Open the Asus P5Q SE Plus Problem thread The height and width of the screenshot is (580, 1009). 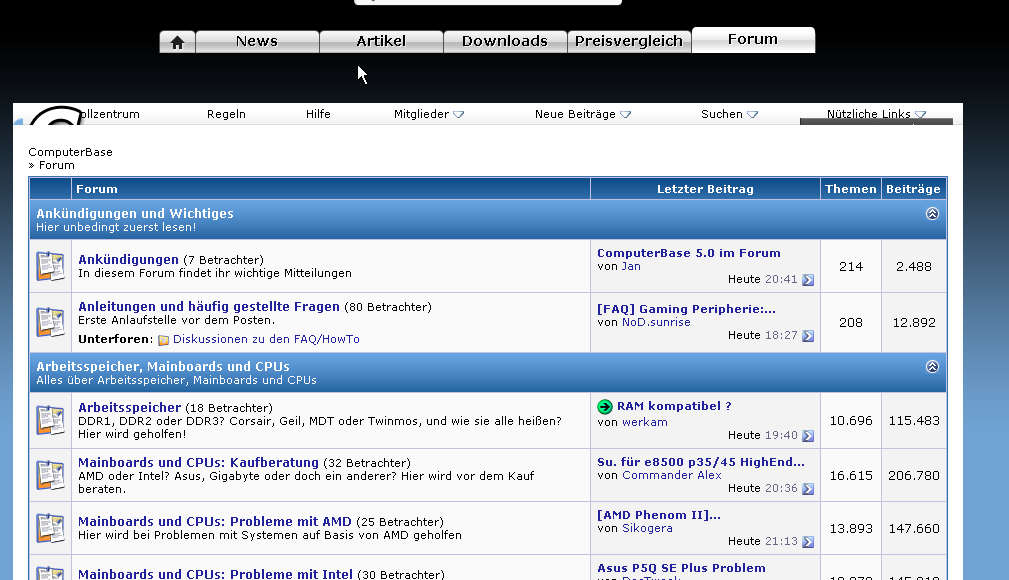click(681, 568)
